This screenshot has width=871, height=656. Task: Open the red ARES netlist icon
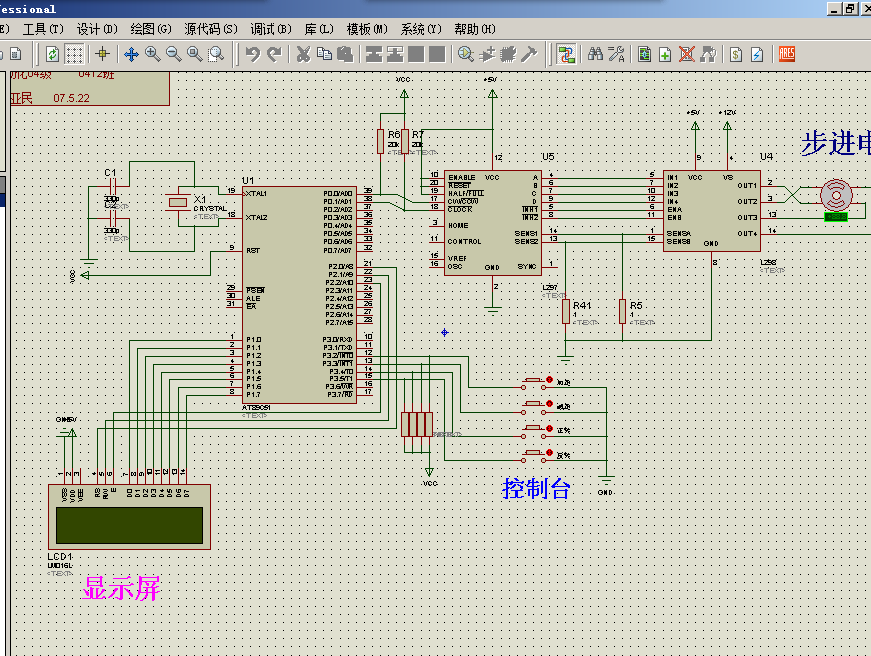(x=787, y=54)
